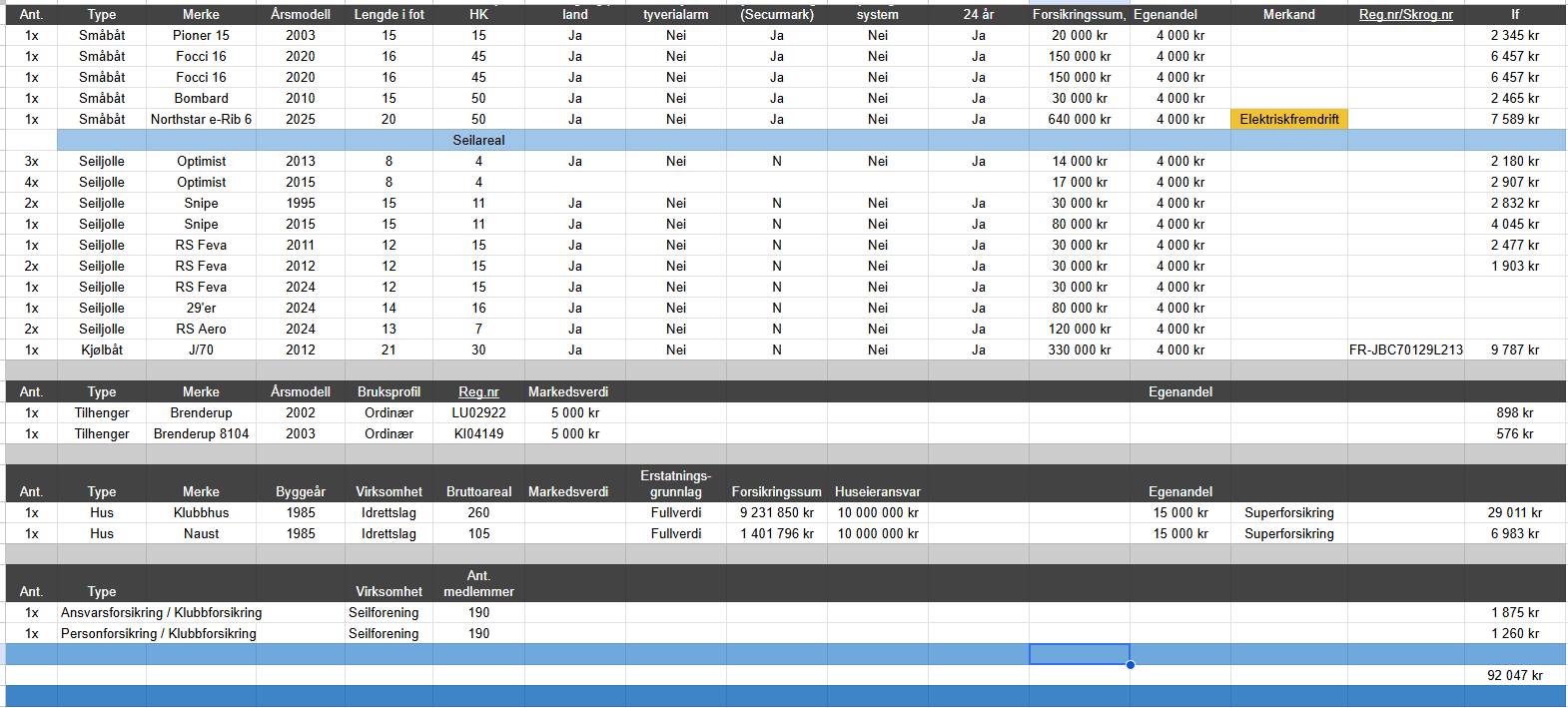Image resolution: width=1568 pixels, height=708 pixels.
Task: Click the fill handle of the selected cell
Action: [1130, 664]
